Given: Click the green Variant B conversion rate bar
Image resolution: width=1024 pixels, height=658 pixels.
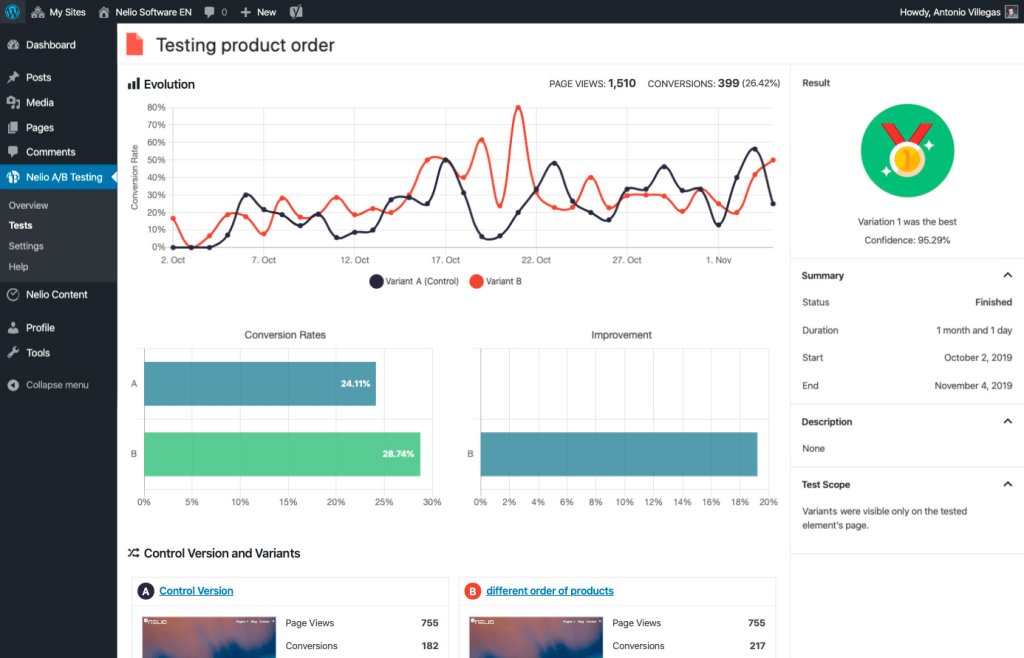Looking at the screenshot, I should pyautogui.click(x=282, y=454).
